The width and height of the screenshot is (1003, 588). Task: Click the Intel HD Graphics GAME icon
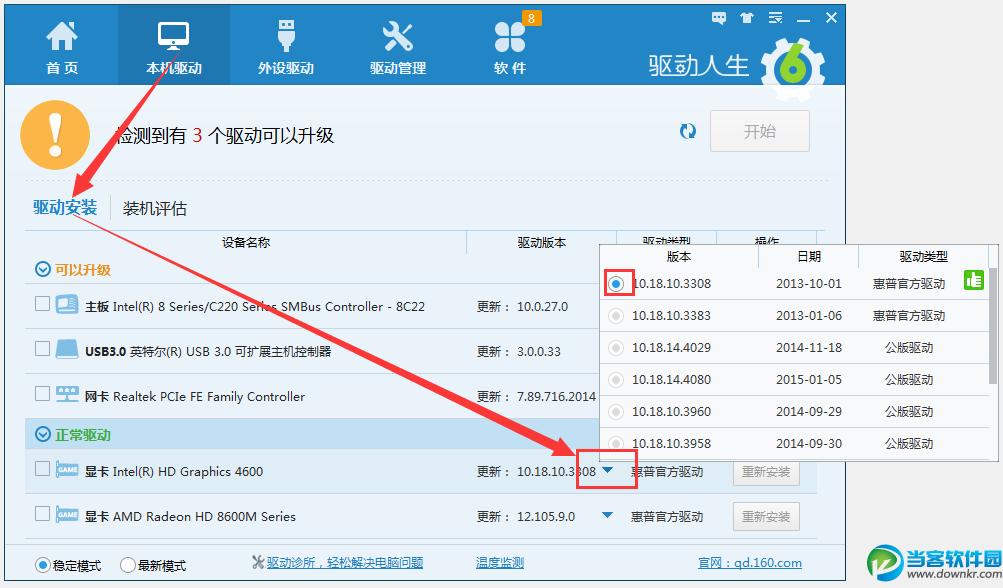[67, 470]
